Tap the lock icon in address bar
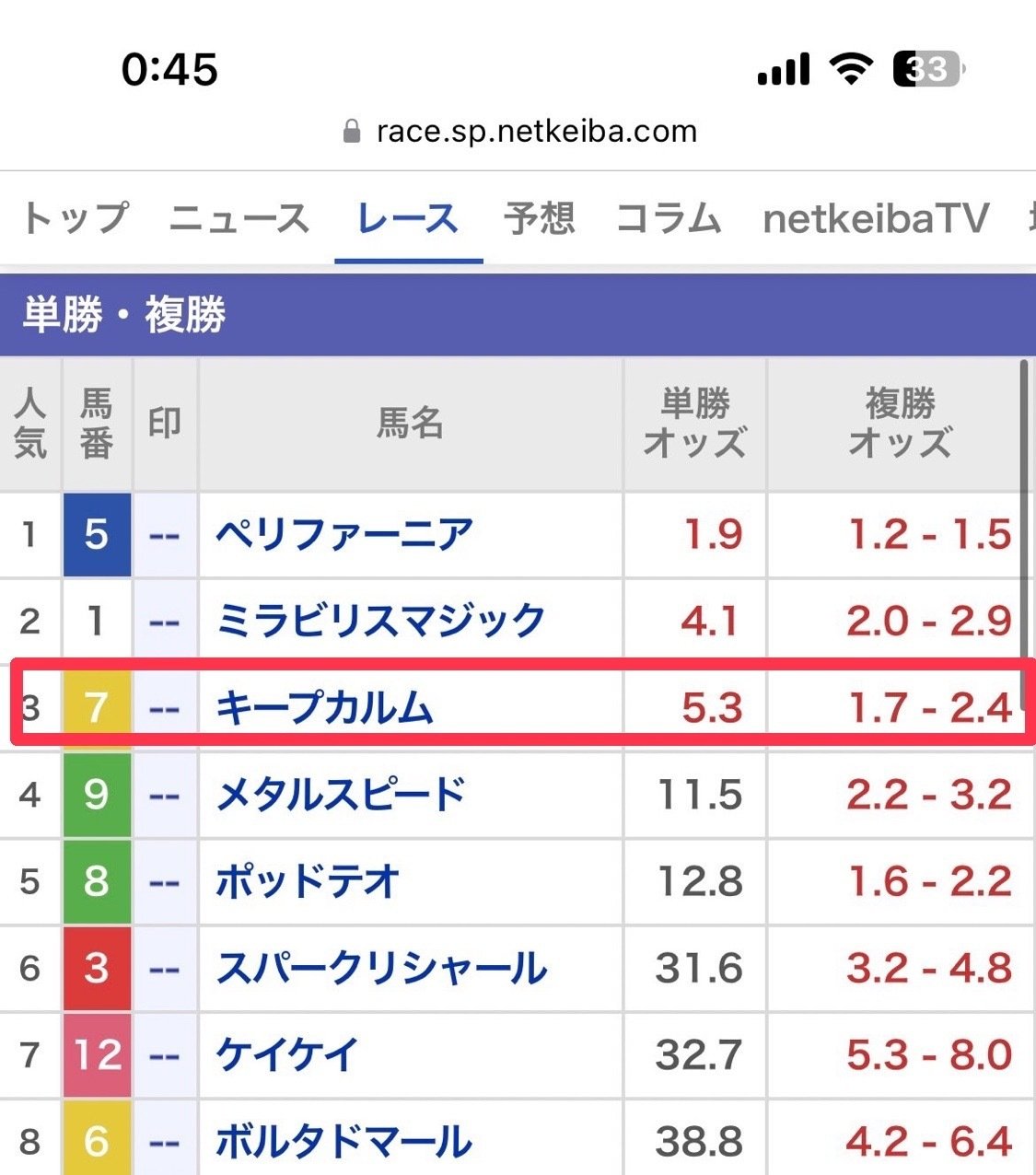 click(x=351, y=132)
